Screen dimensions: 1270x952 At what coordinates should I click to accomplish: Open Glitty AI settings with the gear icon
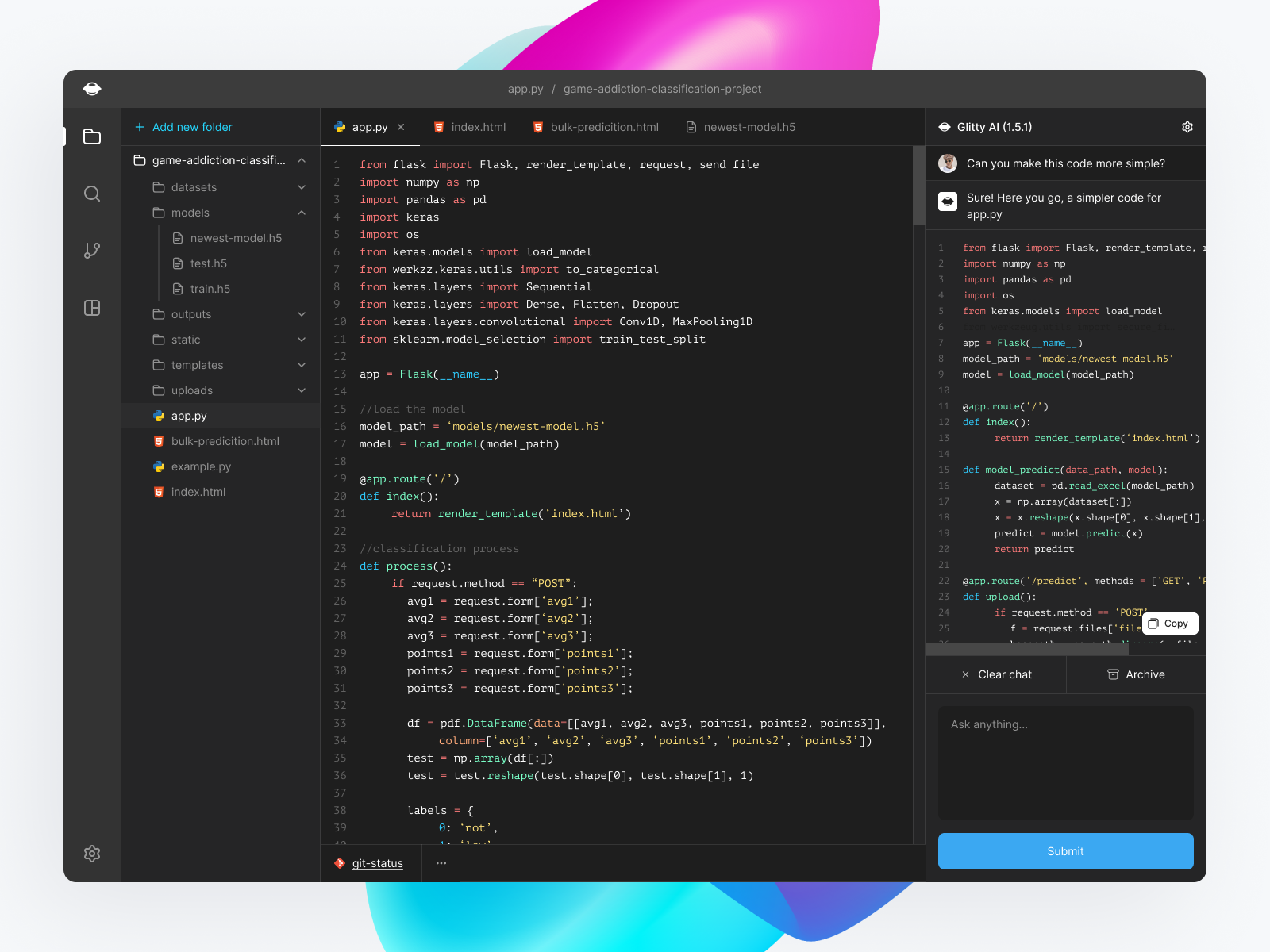point(1187,126)
